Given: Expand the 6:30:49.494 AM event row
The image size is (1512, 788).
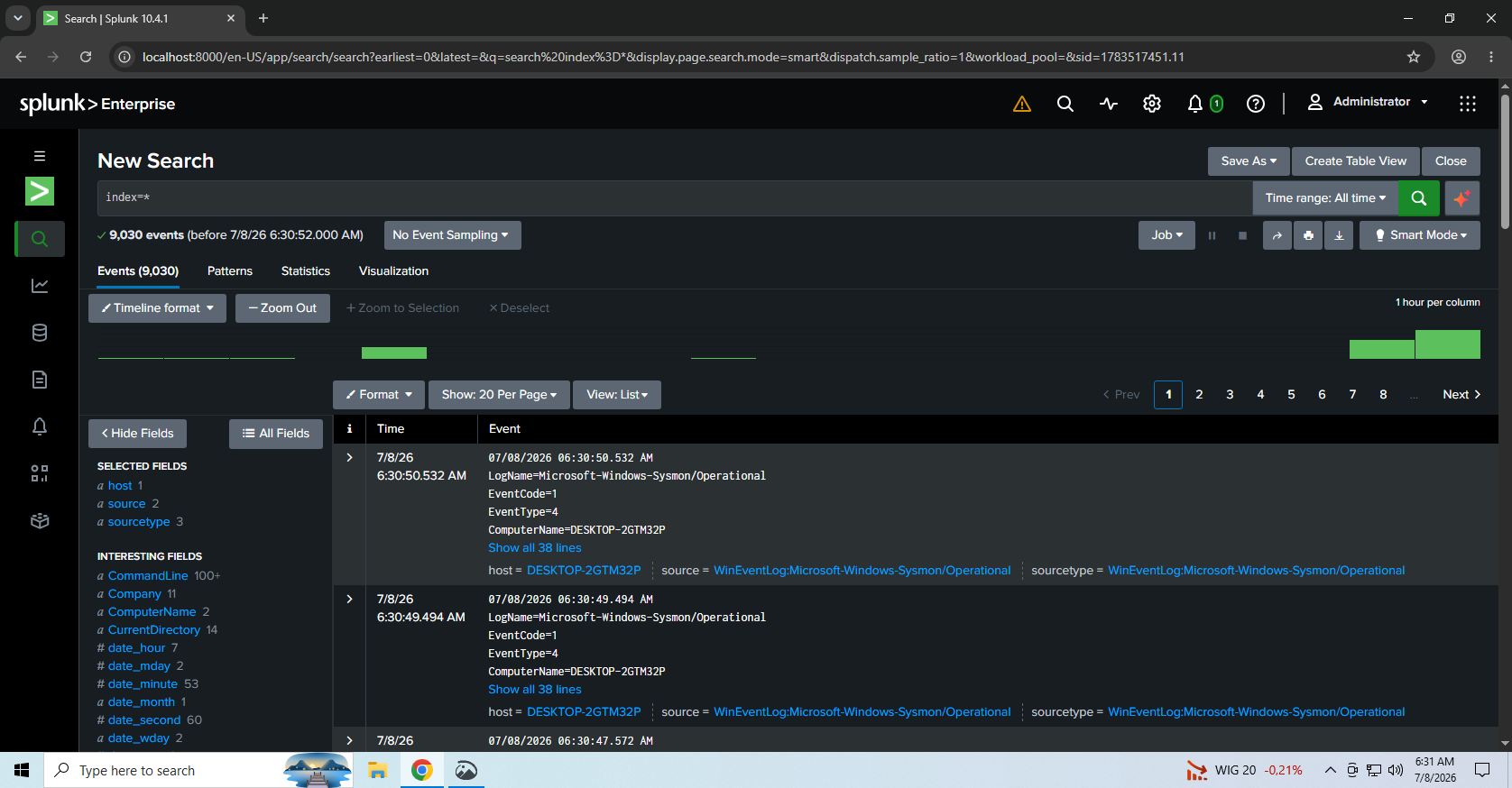Looking at the screenshot, I should tap(349, 600).
